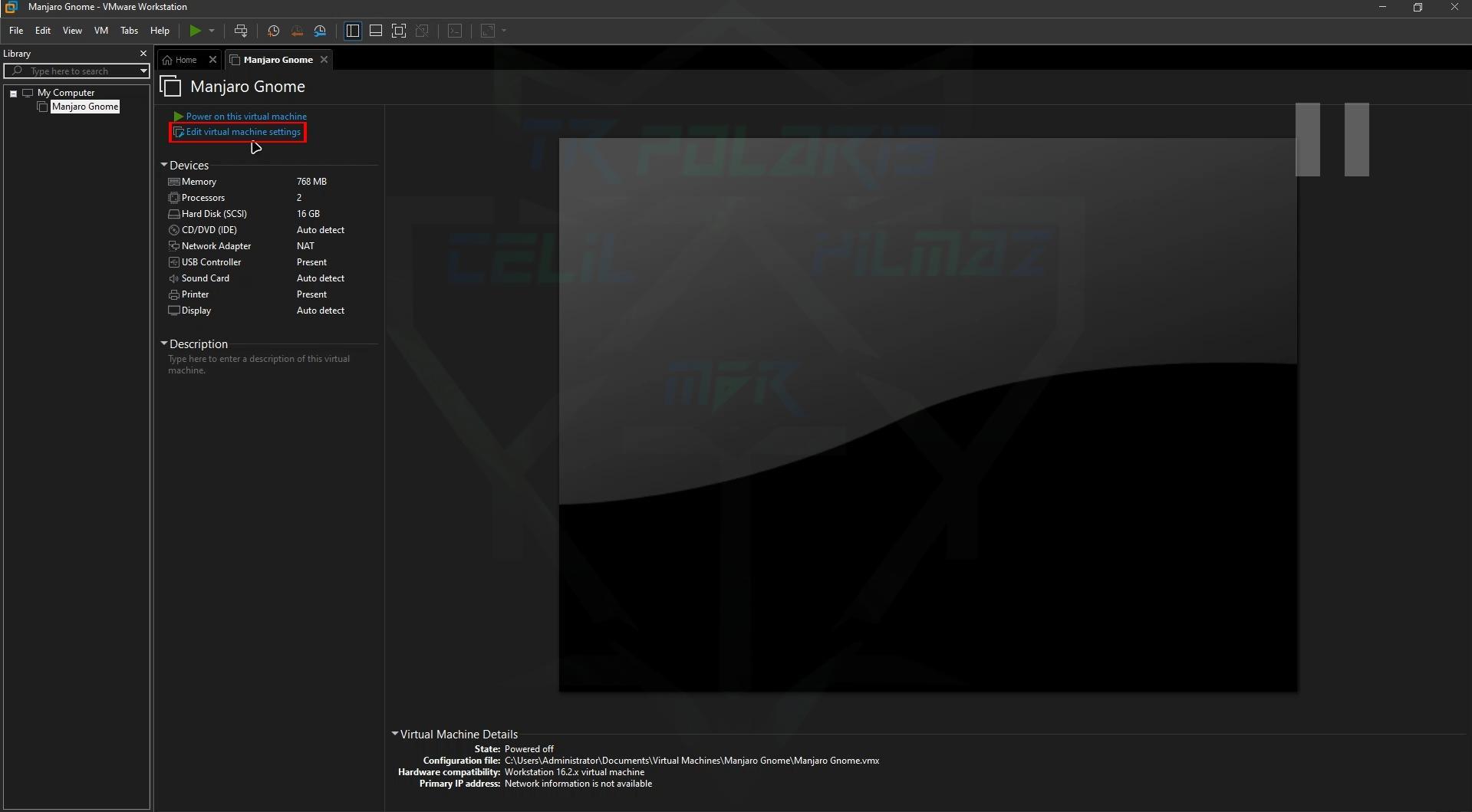Toggle the Show Library sidebar icon
1472x812 pixels.
tap(353, 31)
